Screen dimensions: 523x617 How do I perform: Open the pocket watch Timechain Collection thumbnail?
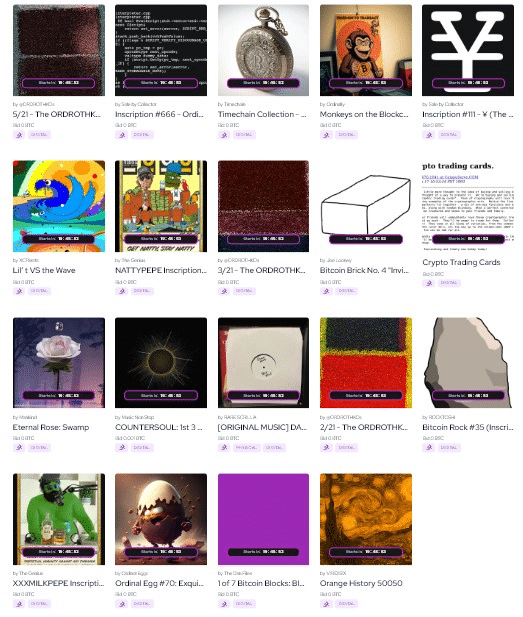pos(263,50)
